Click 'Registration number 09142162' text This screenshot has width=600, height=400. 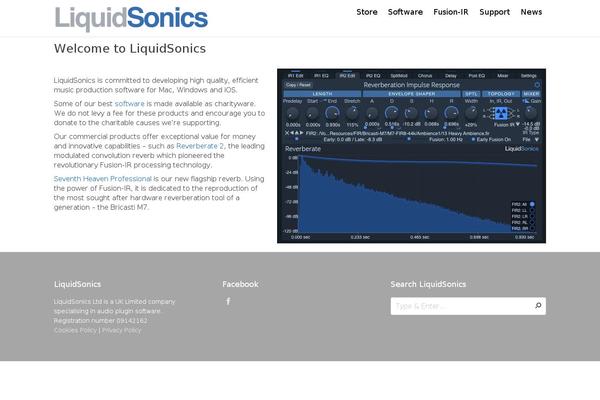(x=100, y=321)
